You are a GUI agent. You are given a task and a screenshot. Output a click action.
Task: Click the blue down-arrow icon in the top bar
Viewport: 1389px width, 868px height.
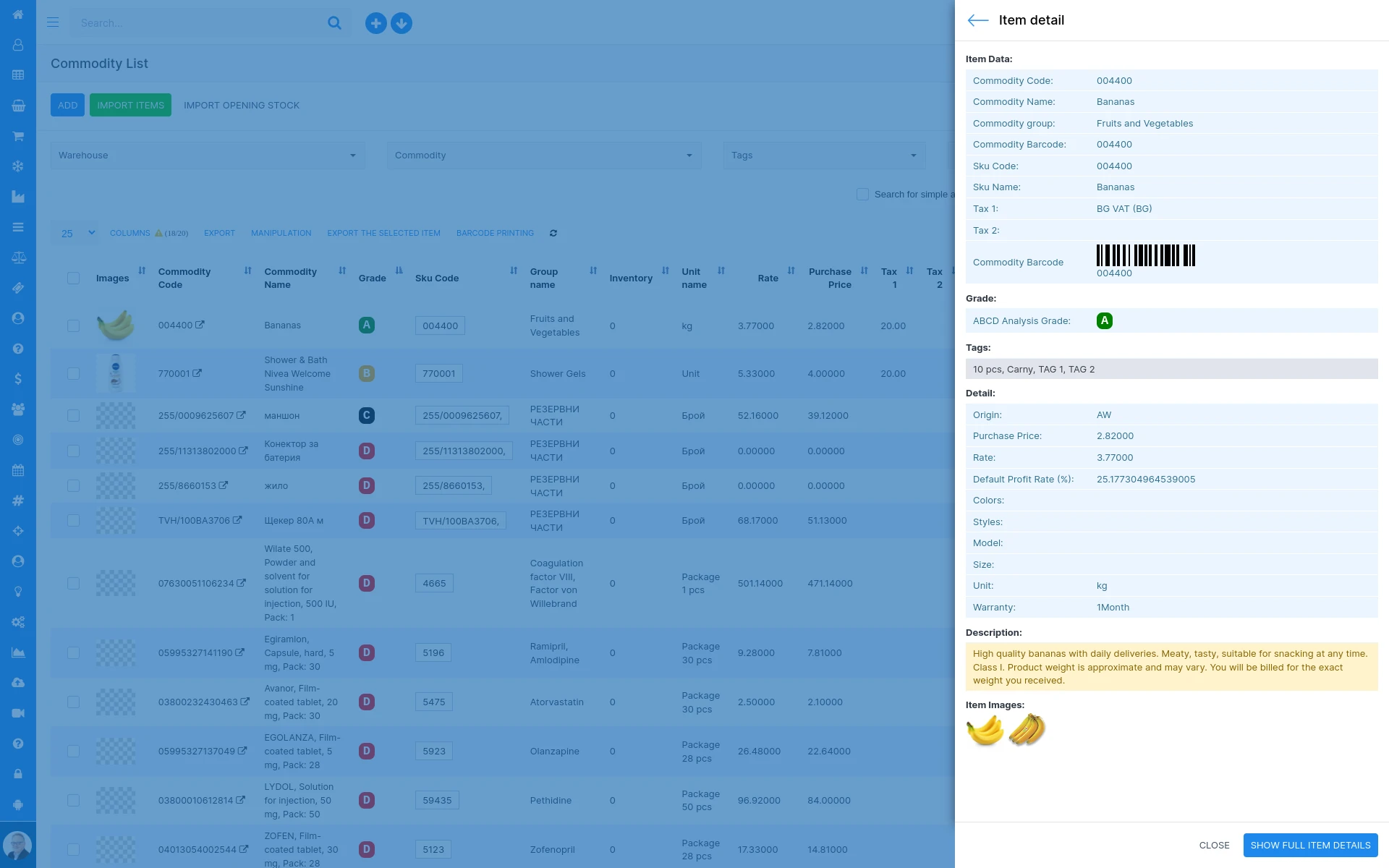(402, 23)
